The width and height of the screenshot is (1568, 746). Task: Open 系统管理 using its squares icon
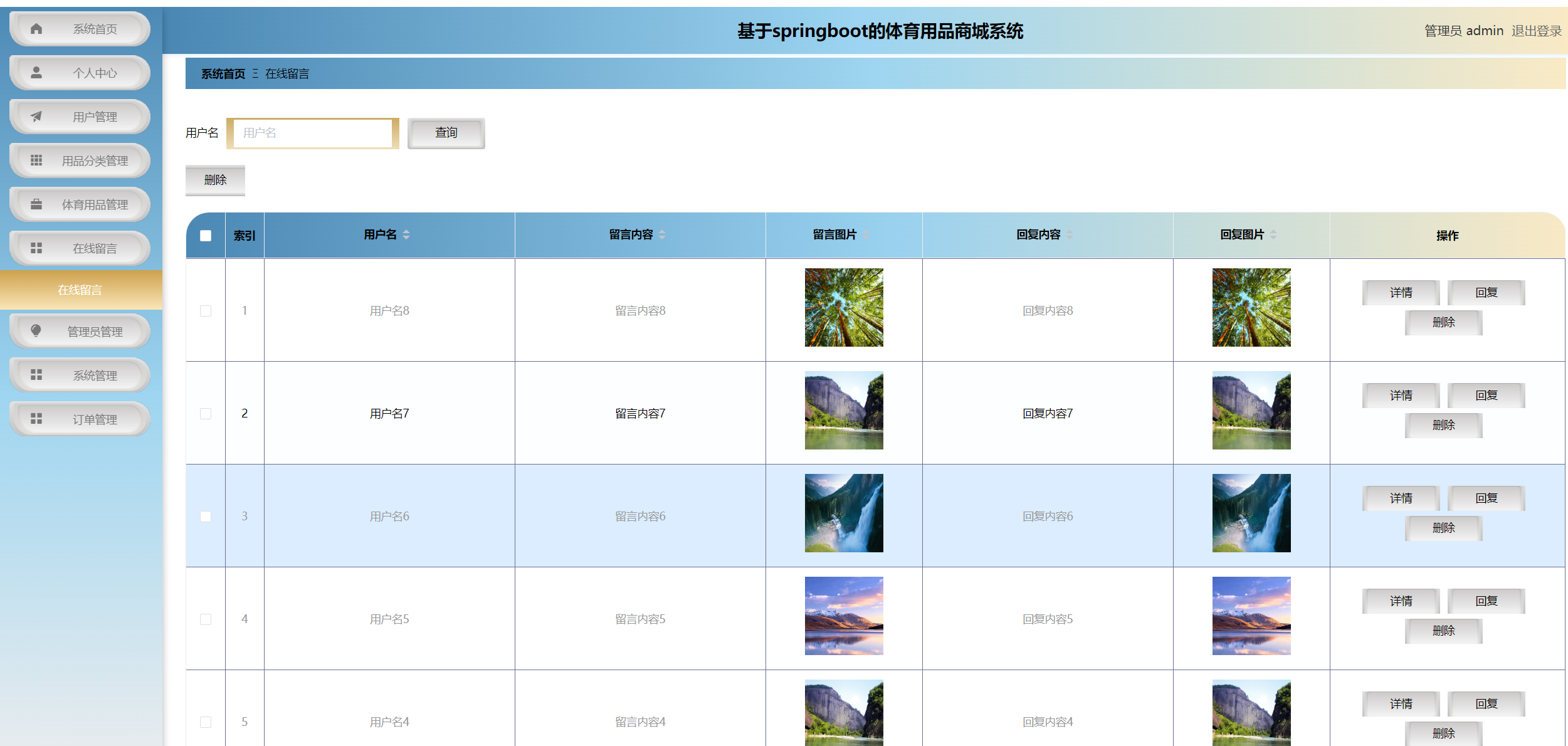[36, 375]
